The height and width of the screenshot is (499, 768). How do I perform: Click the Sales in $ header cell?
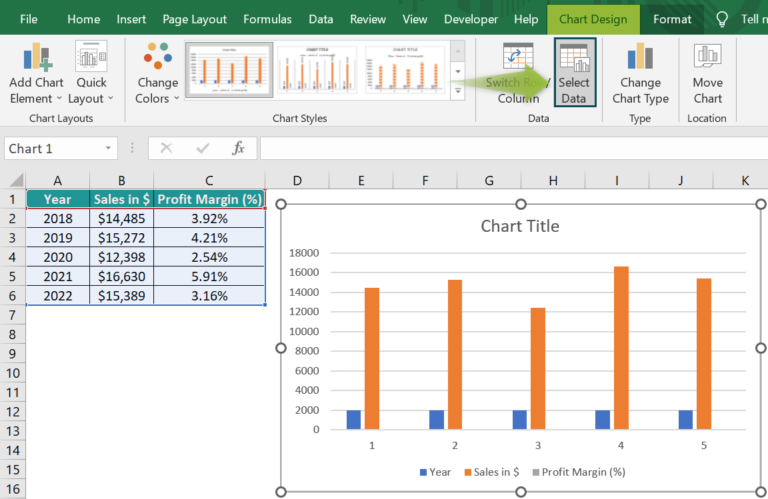pos(121,199)
